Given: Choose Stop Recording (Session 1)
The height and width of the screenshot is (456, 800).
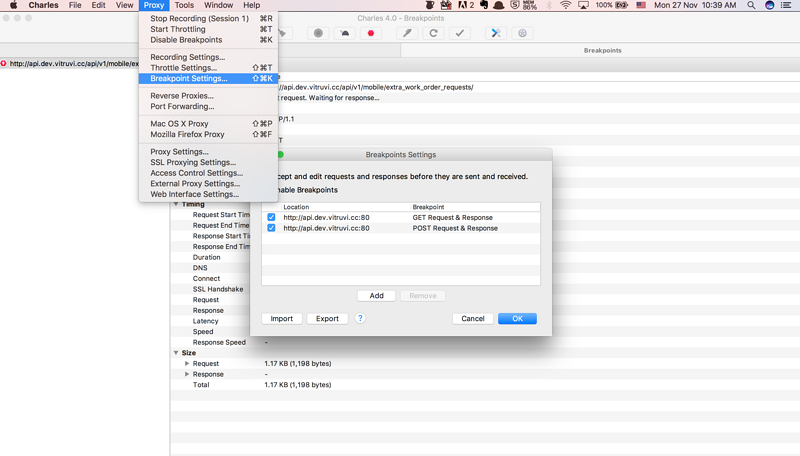Looking at the screenshot, I should pyautogui.click(x=208, y=18).
